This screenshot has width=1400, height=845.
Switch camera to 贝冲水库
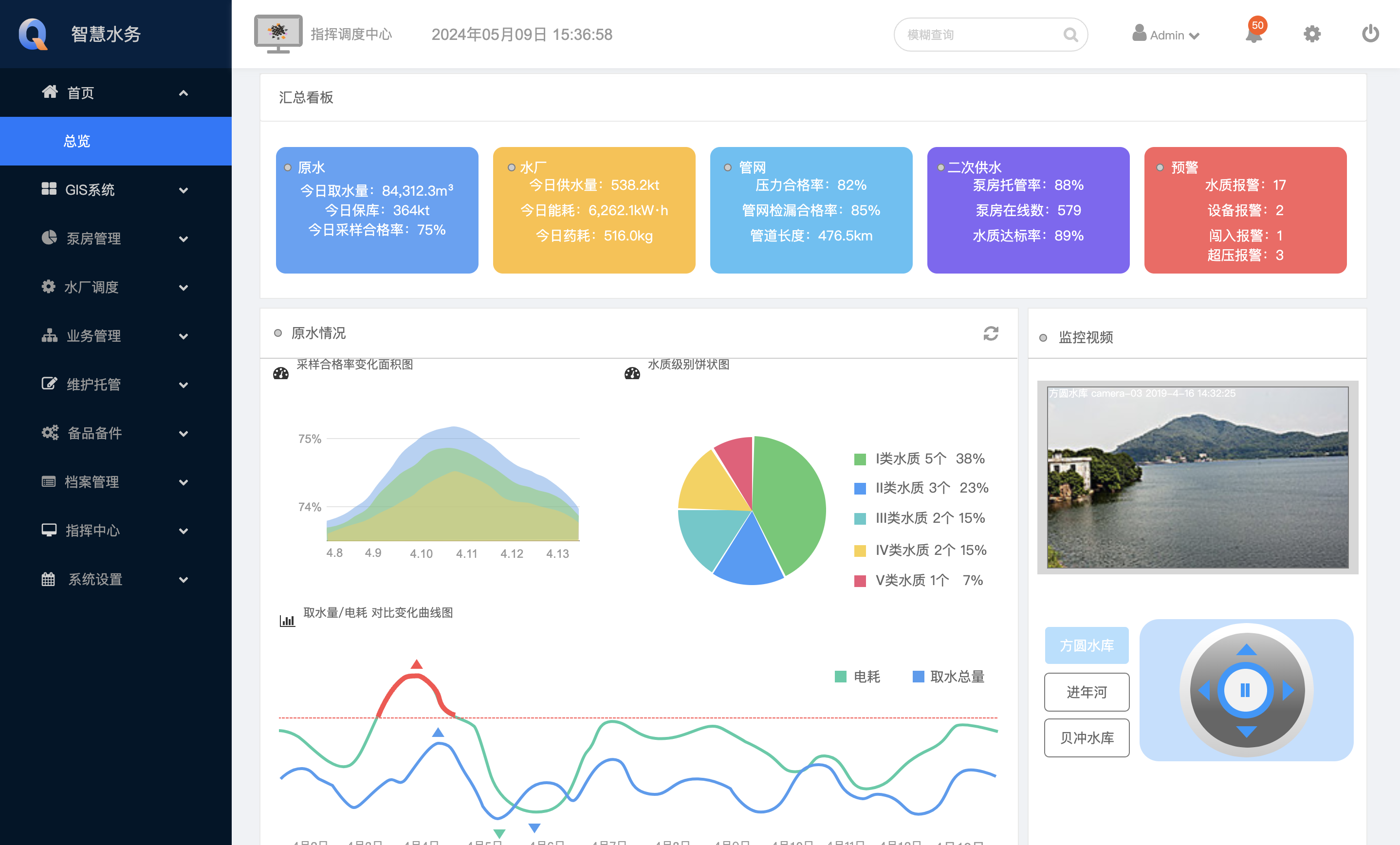pos(1087,738)
